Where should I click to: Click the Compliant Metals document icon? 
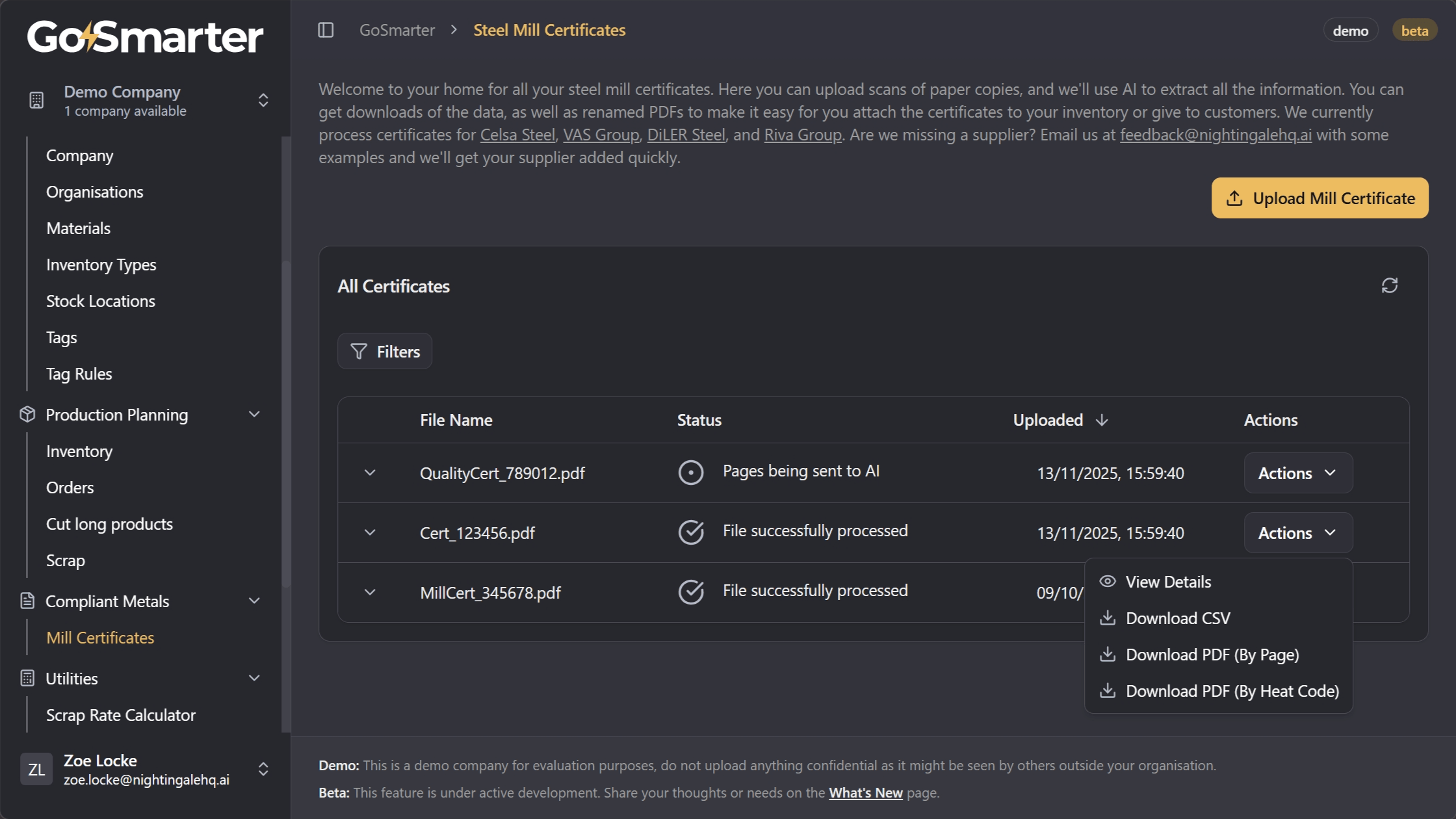pyautogui.click(x=27, y=601)
